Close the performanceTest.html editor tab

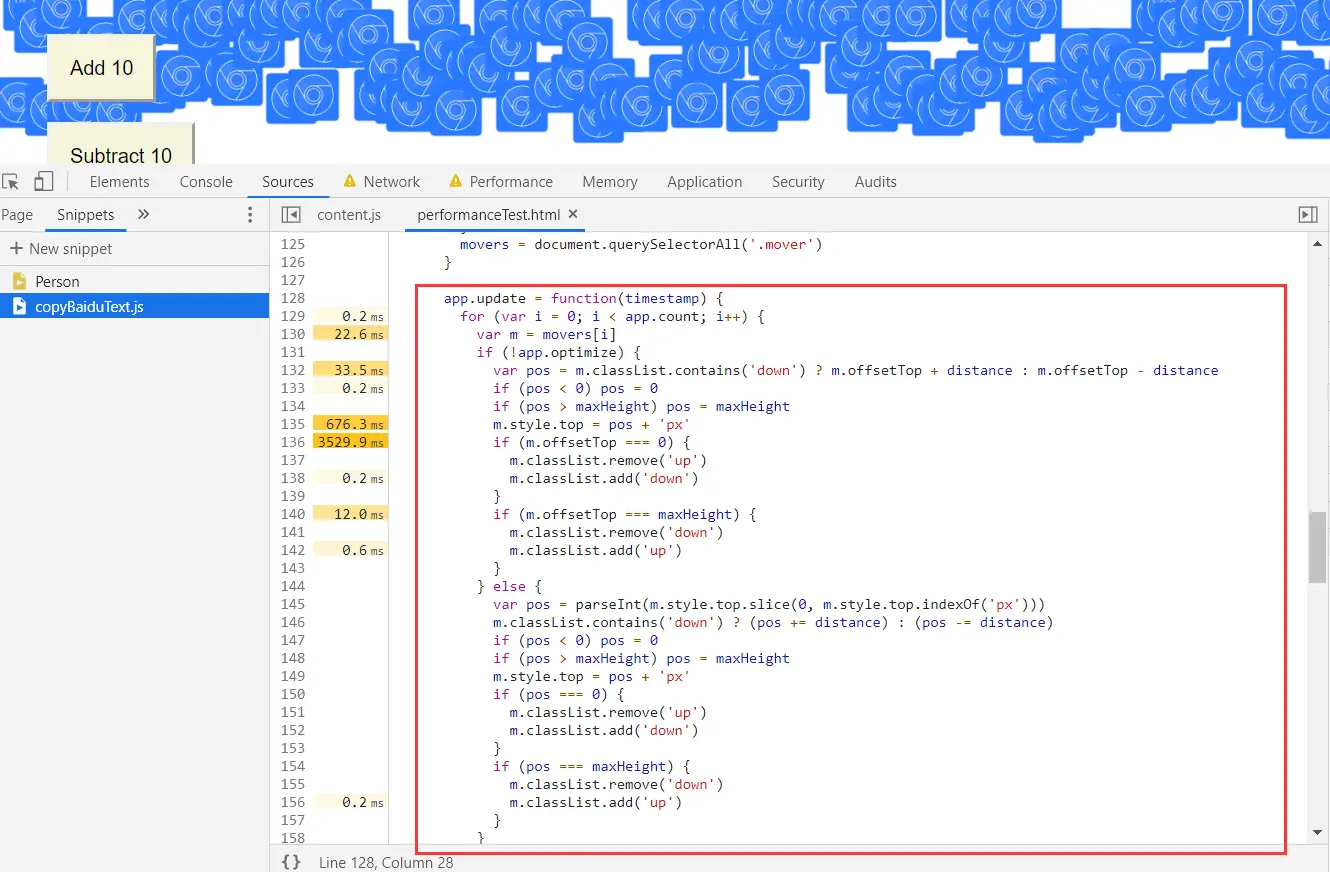[x=573, y=214]
